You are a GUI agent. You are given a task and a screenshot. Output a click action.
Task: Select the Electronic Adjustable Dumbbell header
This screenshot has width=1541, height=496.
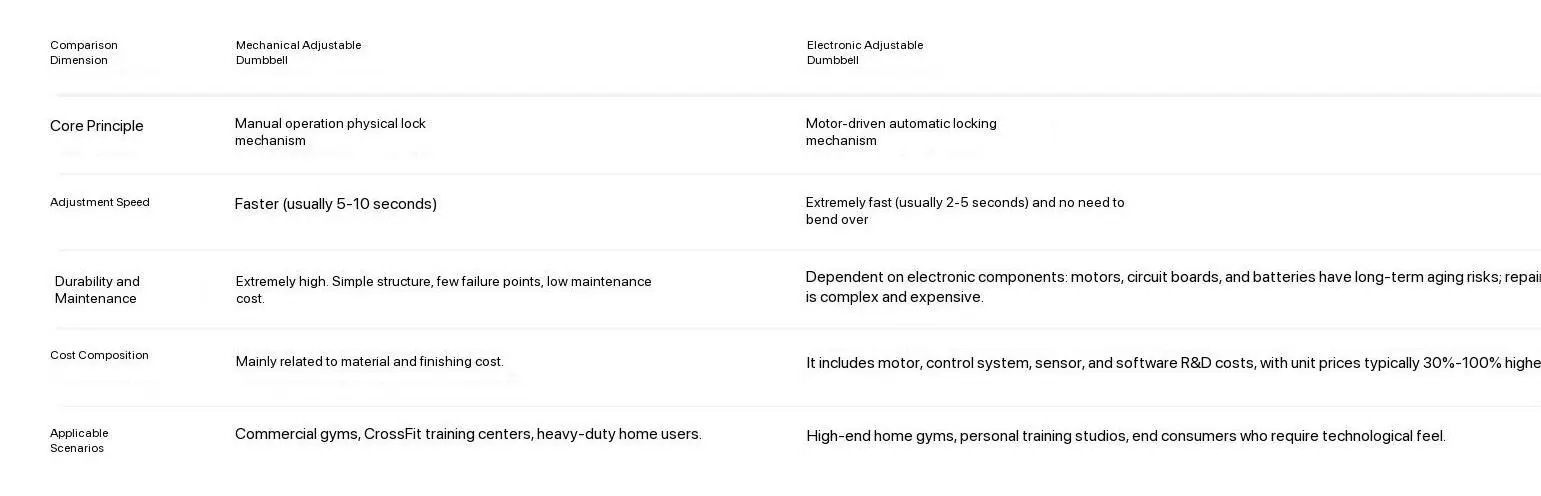click(x=865, y=52)
